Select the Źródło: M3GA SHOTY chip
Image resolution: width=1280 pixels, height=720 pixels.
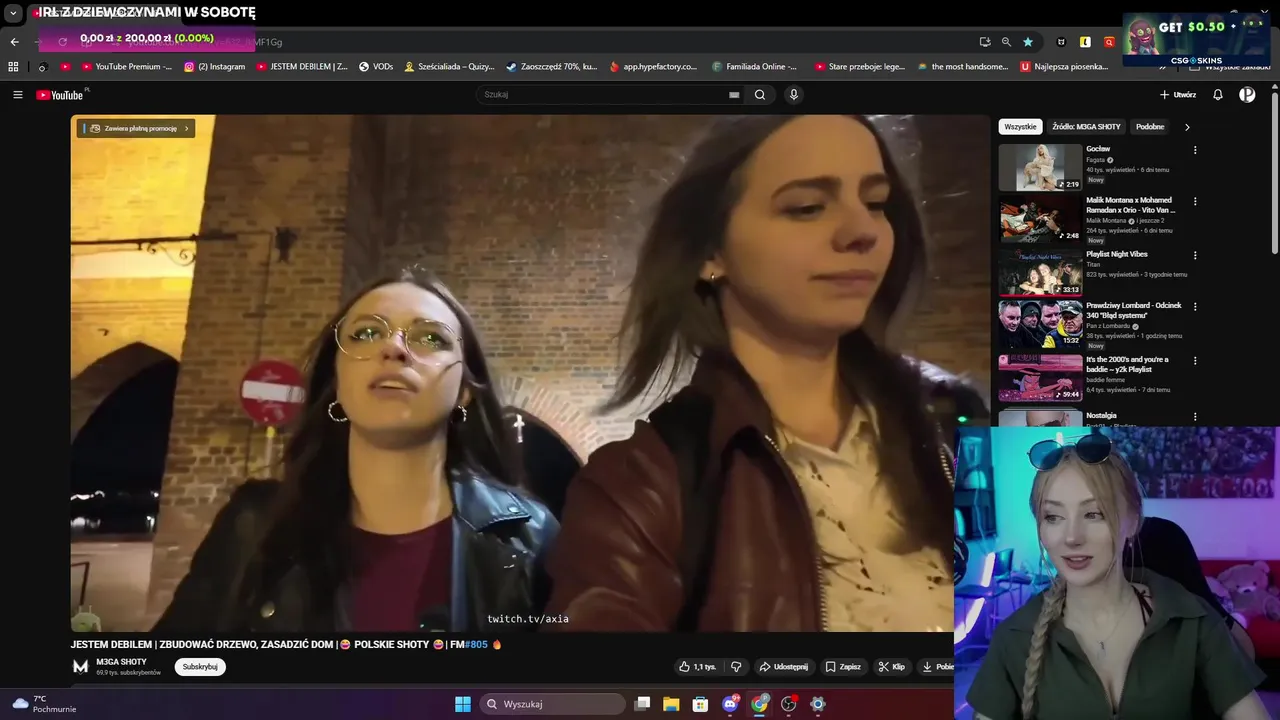(1086, 127)
